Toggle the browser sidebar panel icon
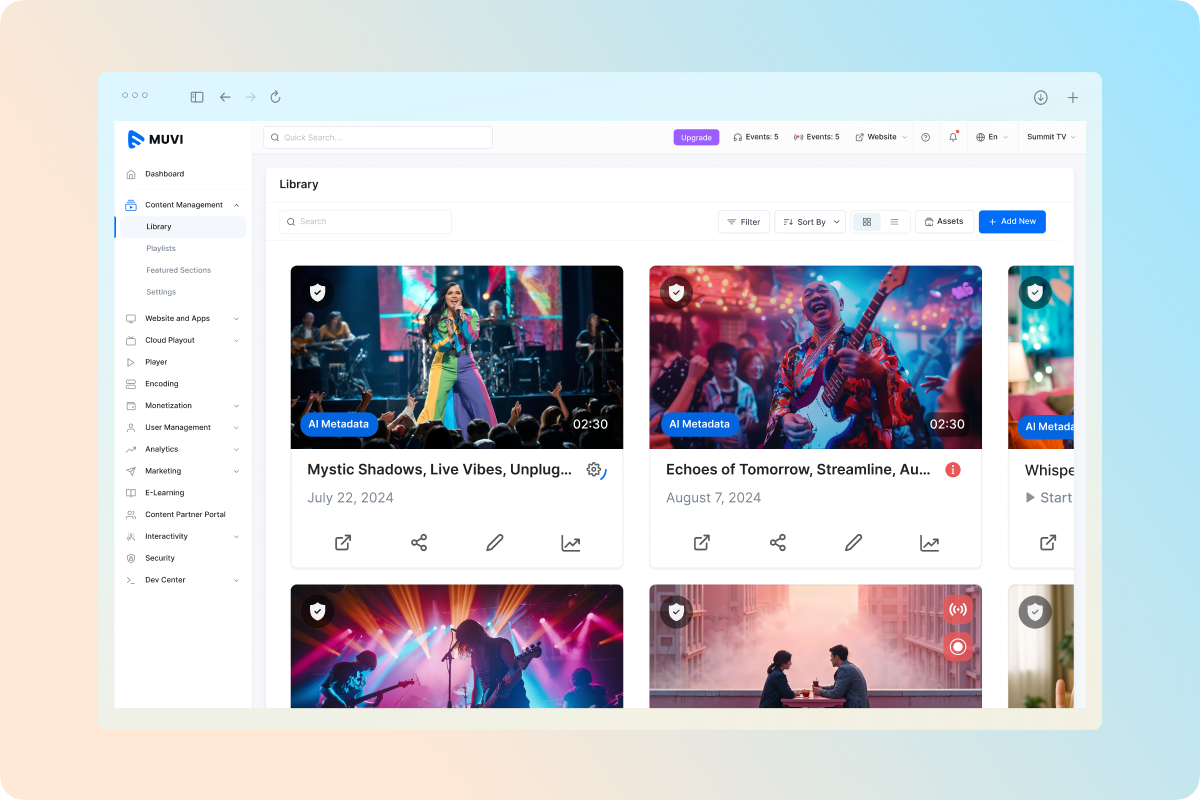Image resolution: width=1200 pixels, height=800 pixels. pos(197,97)
